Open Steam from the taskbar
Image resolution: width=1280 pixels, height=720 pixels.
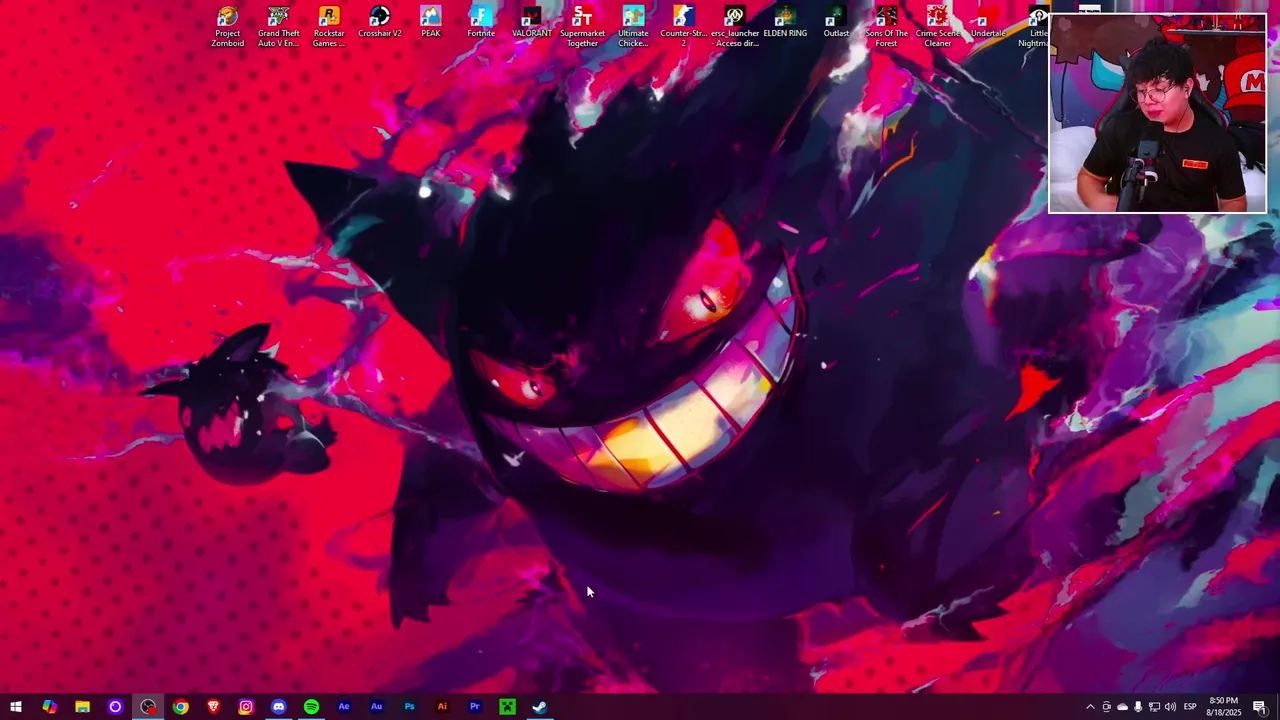(x=540, y=707)
